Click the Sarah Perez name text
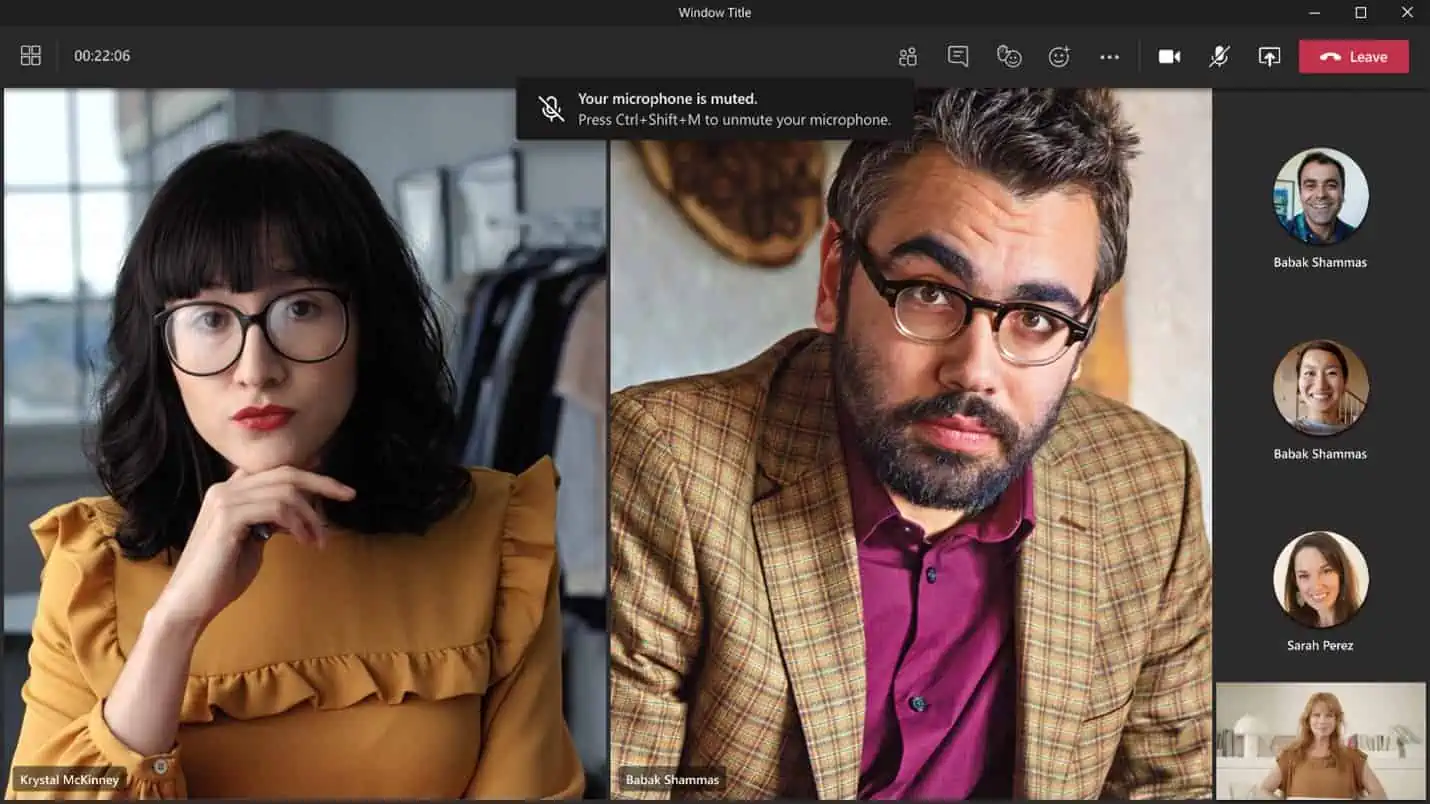This screenshot has width=1430, height=804. [x=1320, y=646]
